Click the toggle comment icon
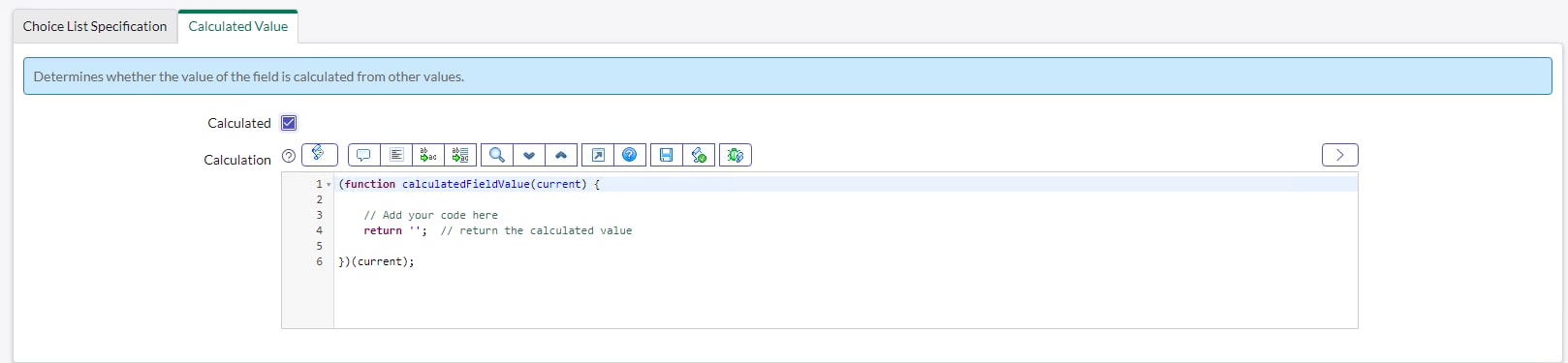This screenshot has width=1568, height=363. [x=363, y=155]
